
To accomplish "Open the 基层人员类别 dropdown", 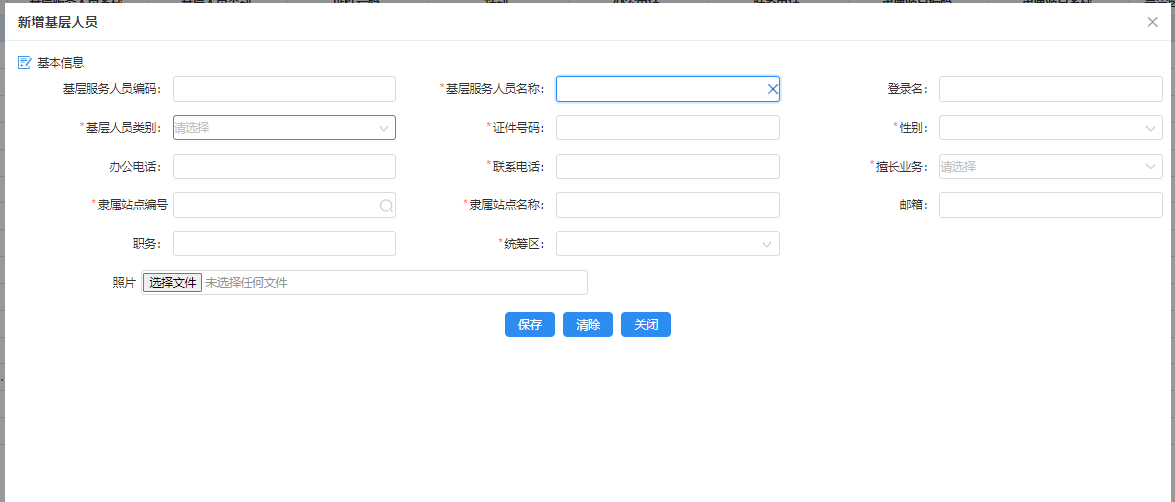I will pyautogui.click(x=284, y=128).
